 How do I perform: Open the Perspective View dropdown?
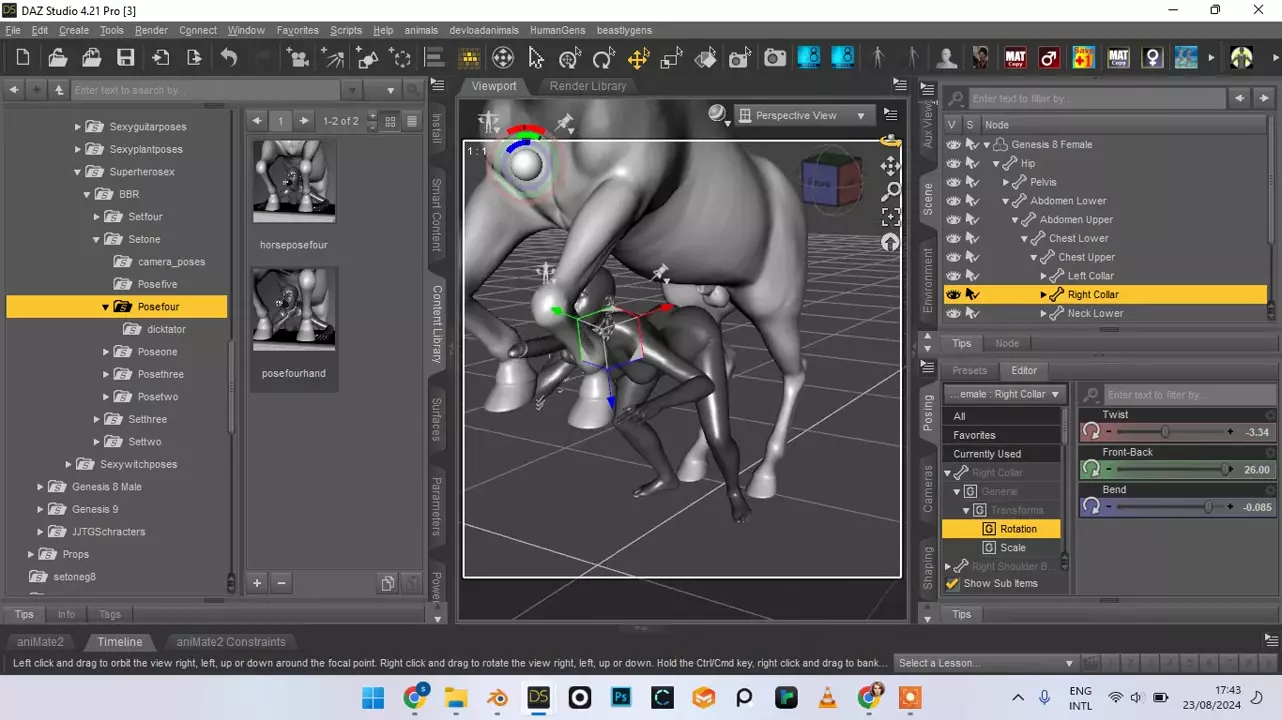tap(804, 115)
